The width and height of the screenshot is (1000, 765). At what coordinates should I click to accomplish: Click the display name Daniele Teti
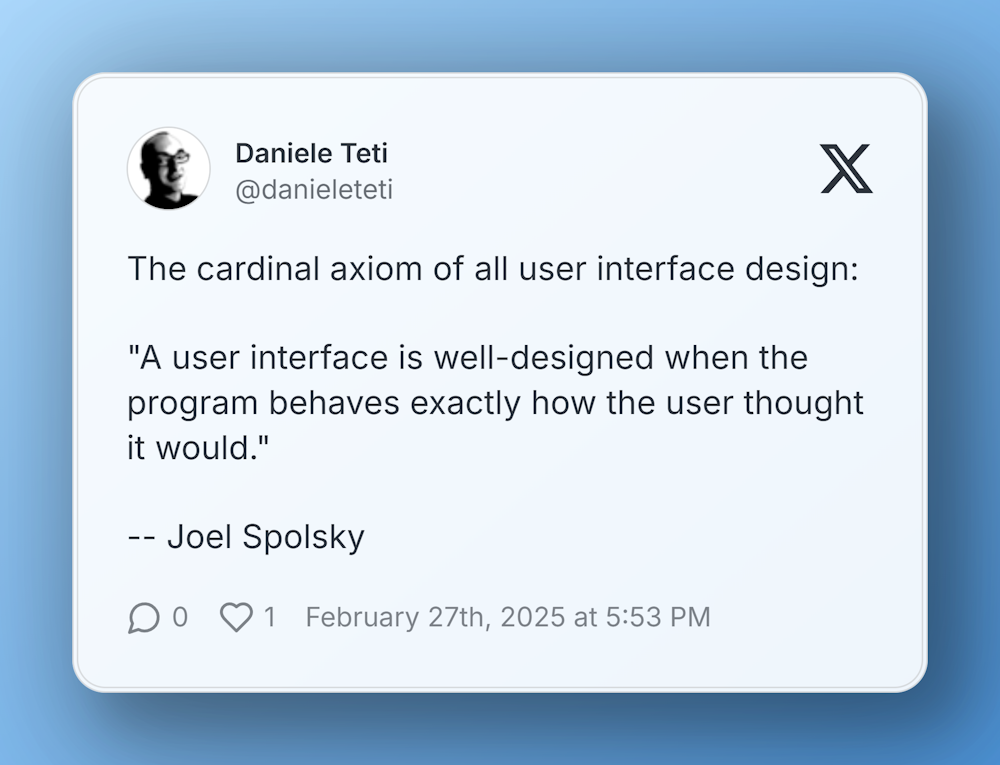tap(311, 153)
